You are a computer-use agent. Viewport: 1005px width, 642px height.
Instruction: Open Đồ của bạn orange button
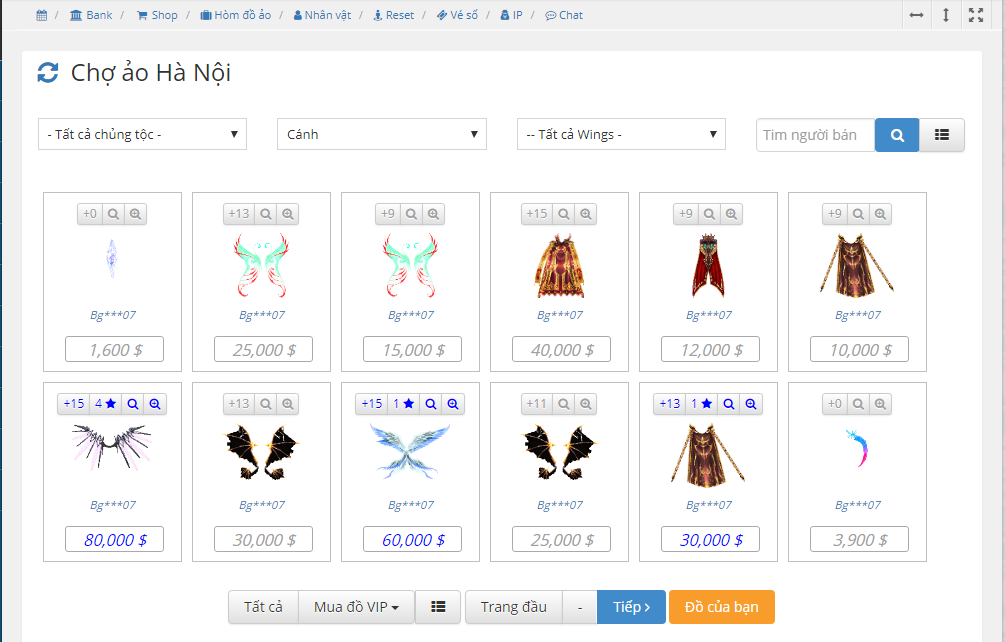[x=722, y=607]
